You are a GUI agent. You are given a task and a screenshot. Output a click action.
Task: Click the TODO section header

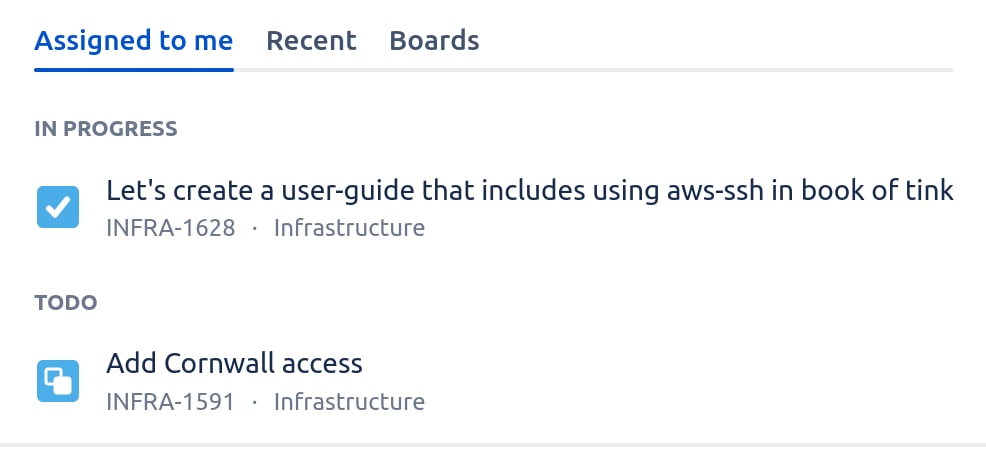click(66, 303)
